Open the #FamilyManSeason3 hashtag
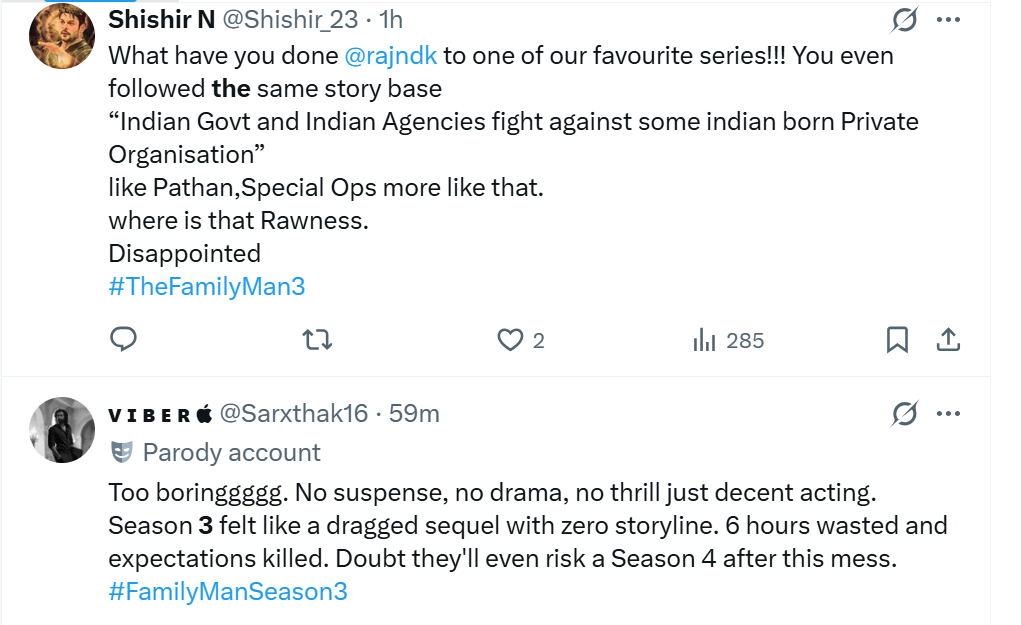The image size is (1021, 625). [227, 591]
